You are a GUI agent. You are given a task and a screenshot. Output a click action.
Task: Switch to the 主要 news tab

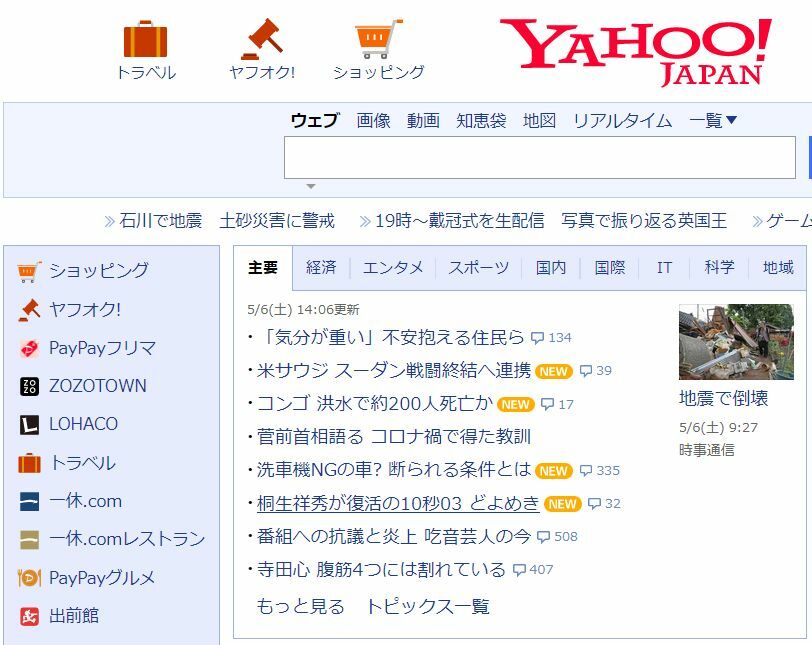[x=263, y=268]
